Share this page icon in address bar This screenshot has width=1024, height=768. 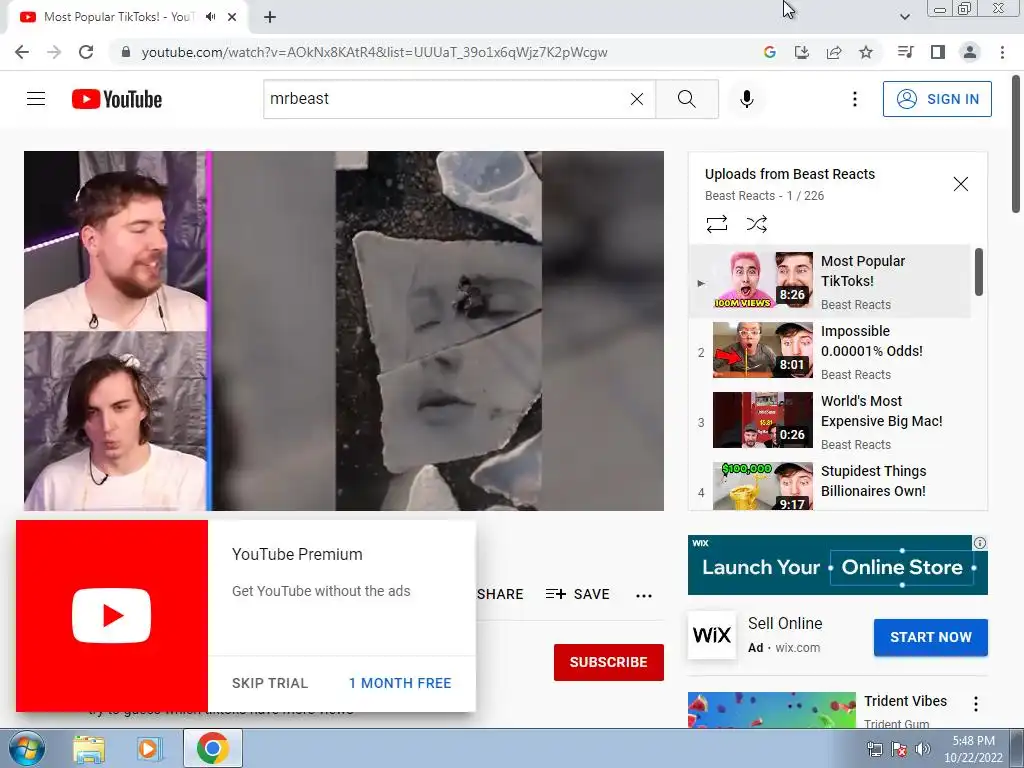tap(834, 52)
